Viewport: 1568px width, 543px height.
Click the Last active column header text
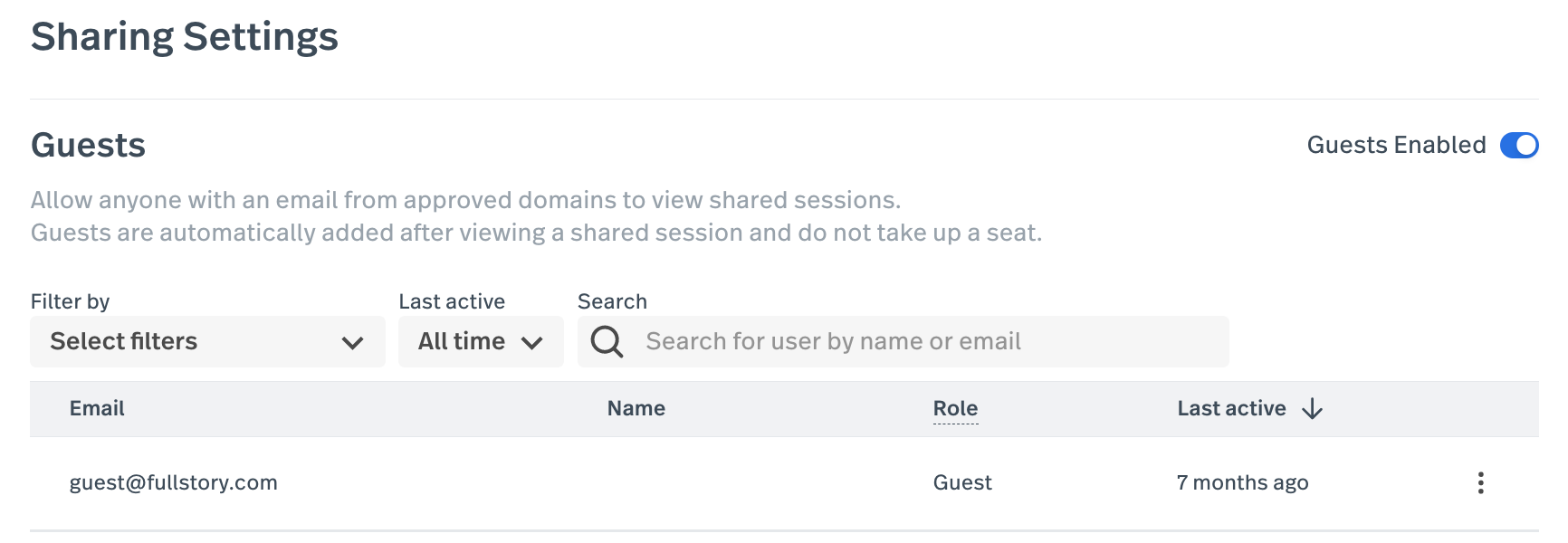[x=1231, y=408]
